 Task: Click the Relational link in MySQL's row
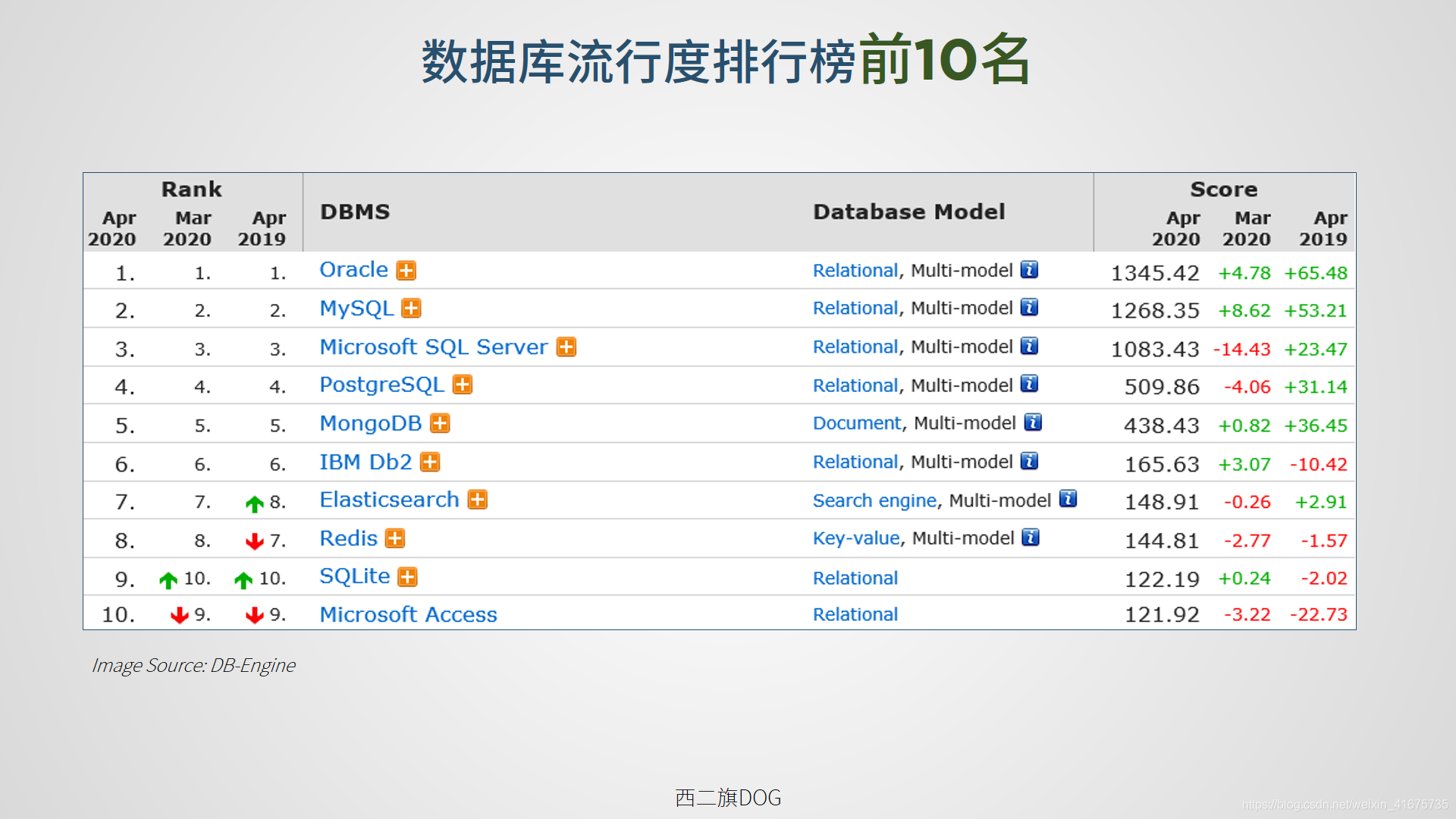point(855,309)
